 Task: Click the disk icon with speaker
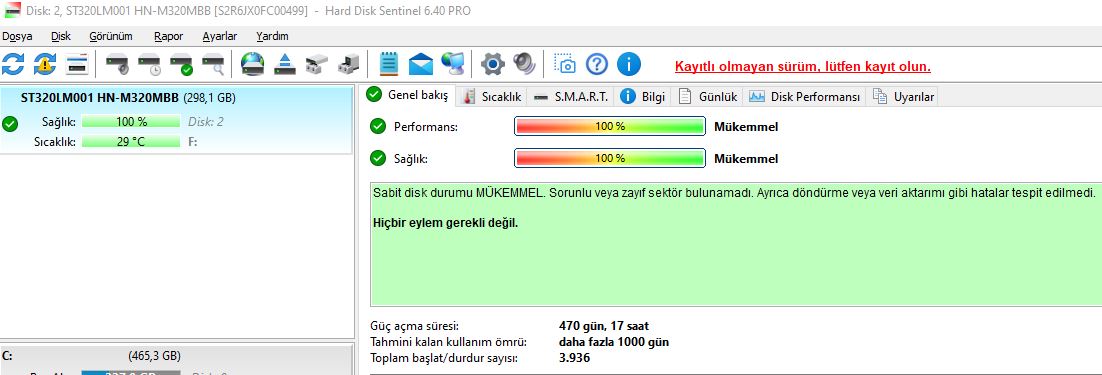coord(117,65)
